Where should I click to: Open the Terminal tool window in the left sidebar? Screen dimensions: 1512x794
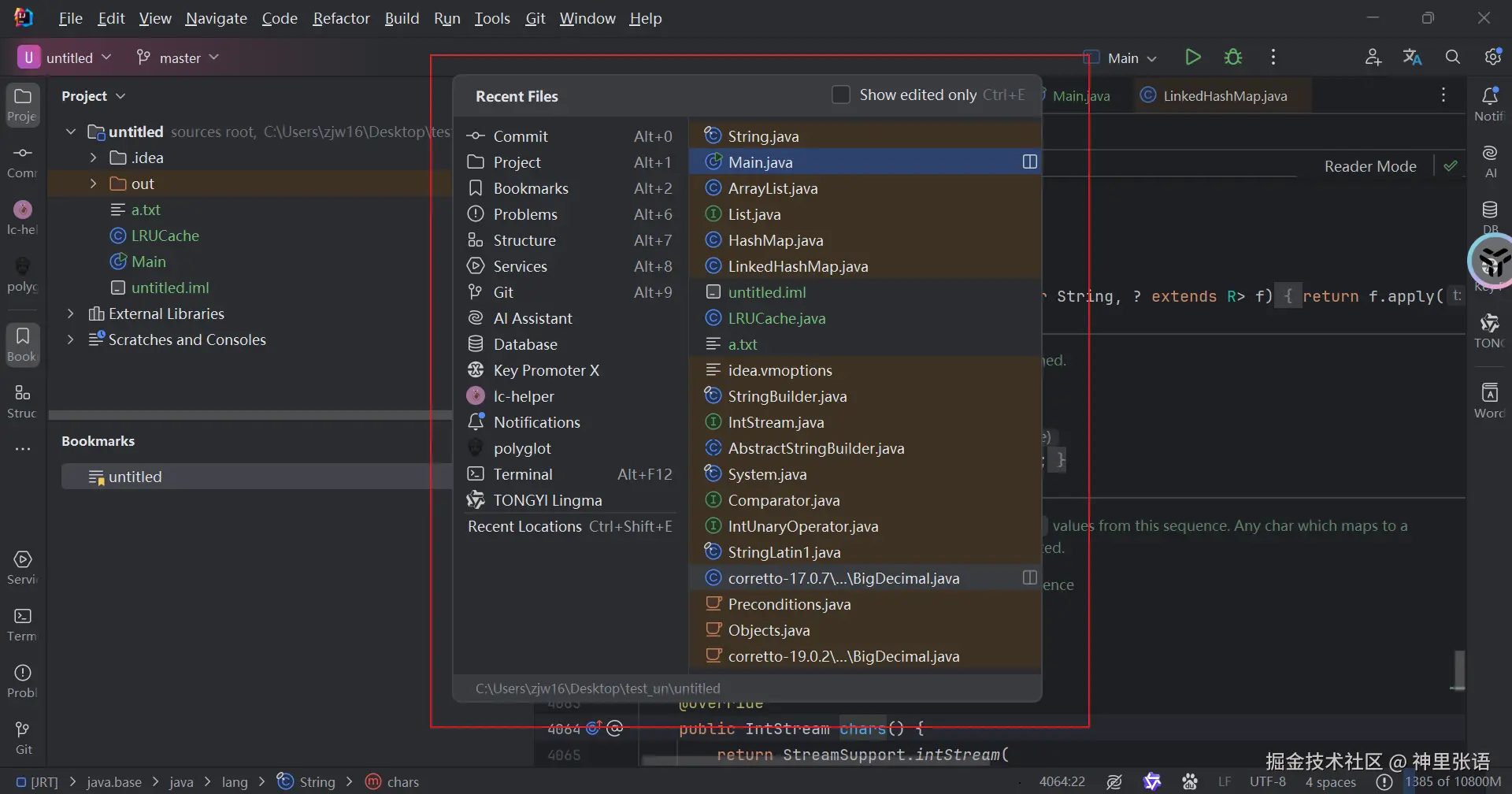coord(23,625)
